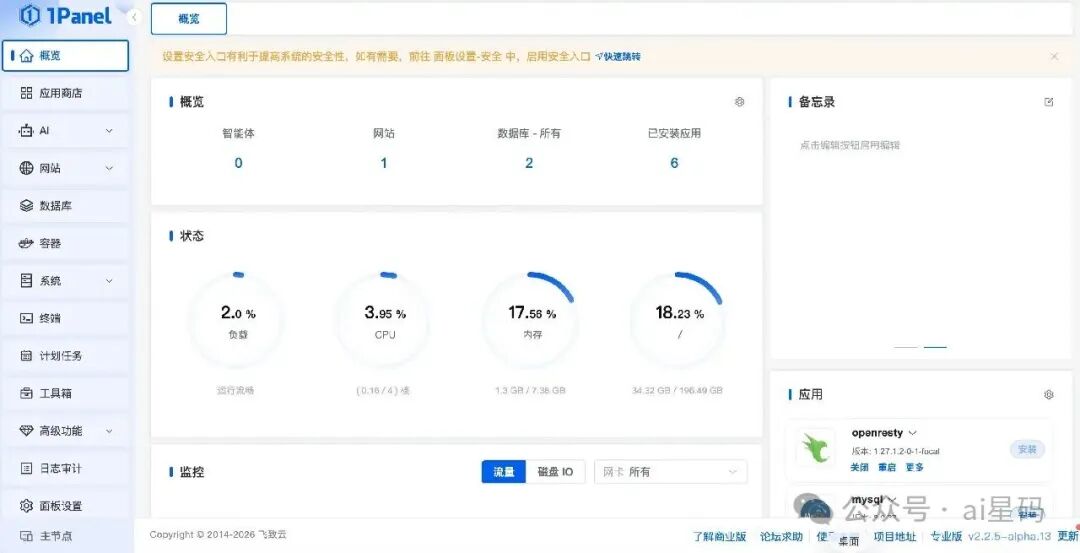Click the openresty app logo
The height and width of the screenshot is (553, 1080).
pos(815,448)
